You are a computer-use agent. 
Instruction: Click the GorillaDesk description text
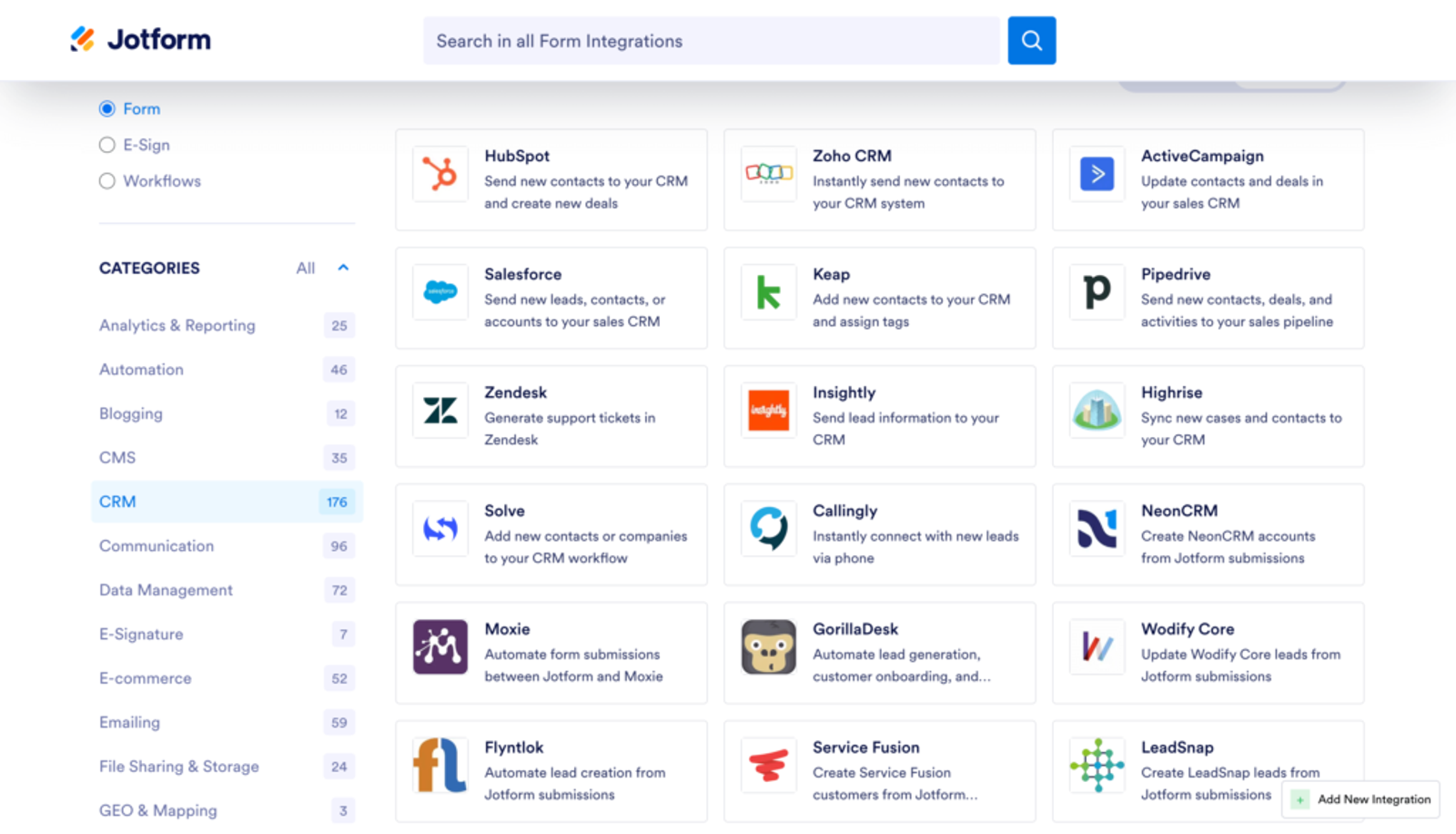click(902, 666)
